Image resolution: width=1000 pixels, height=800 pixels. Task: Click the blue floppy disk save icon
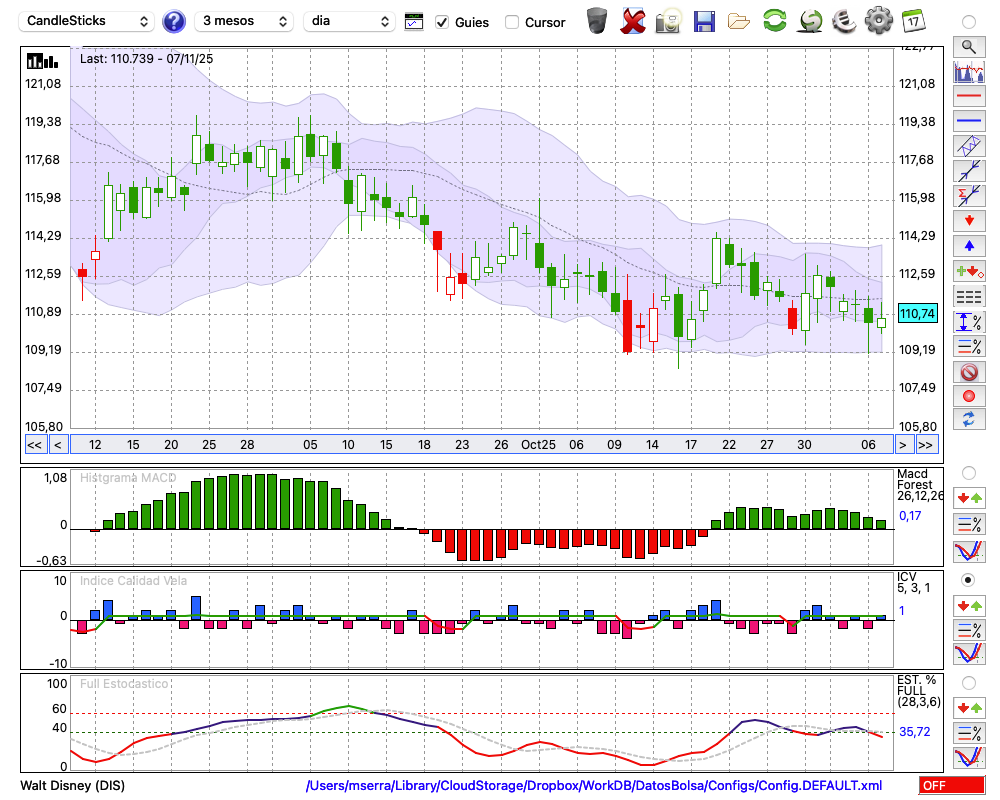(704, 21)
